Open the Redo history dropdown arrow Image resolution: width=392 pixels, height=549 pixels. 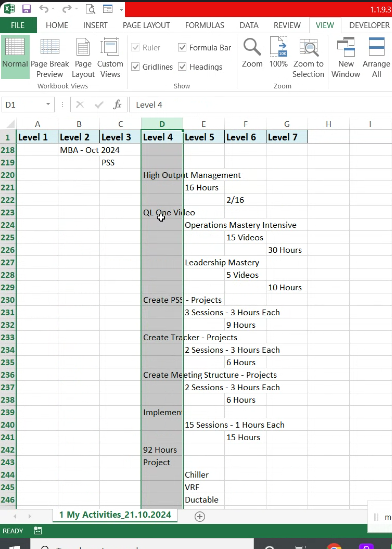coord(76,9)
